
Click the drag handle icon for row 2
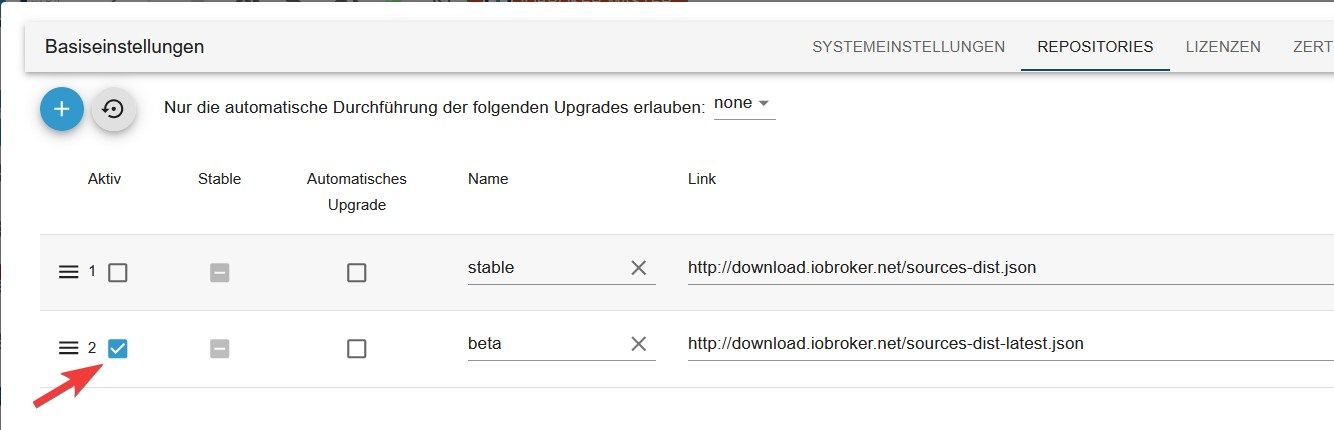click(x=68, y=348)
